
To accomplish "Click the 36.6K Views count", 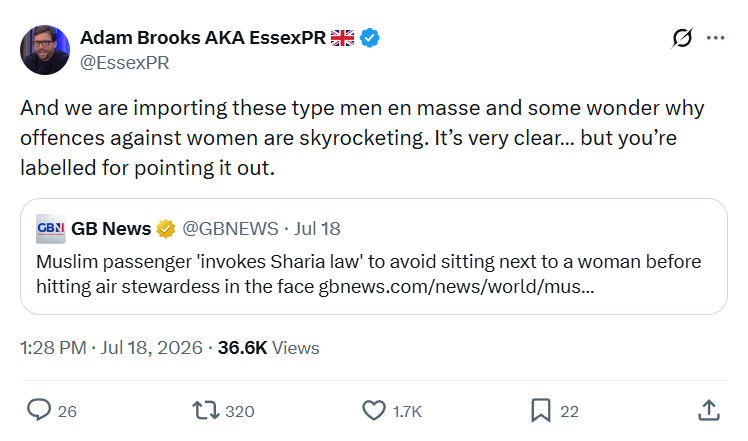I will point(269,348).
